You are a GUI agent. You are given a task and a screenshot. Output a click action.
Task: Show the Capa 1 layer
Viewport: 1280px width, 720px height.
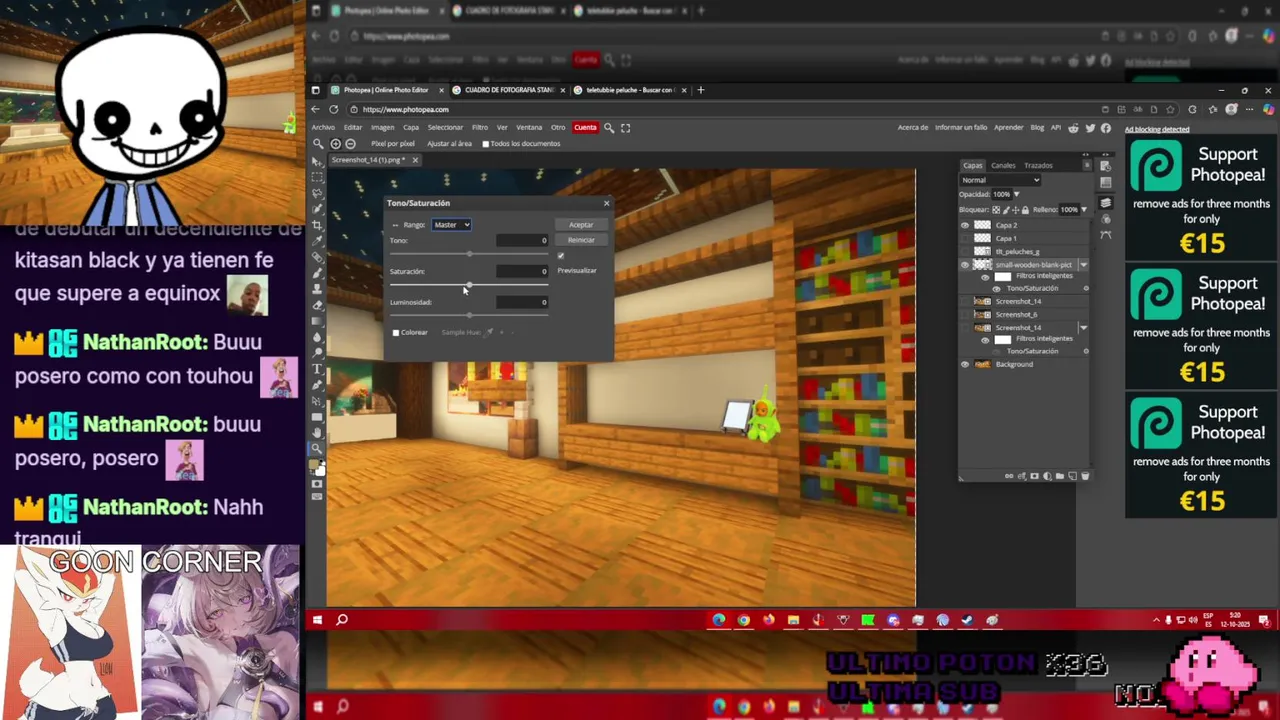[x=965, y=238]
